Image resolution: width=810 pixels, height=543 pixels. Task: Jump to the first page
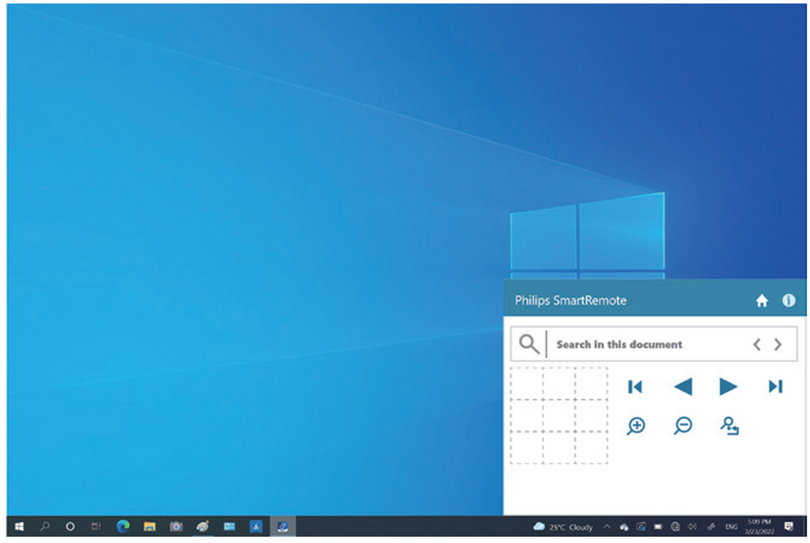tap(635, 386)
